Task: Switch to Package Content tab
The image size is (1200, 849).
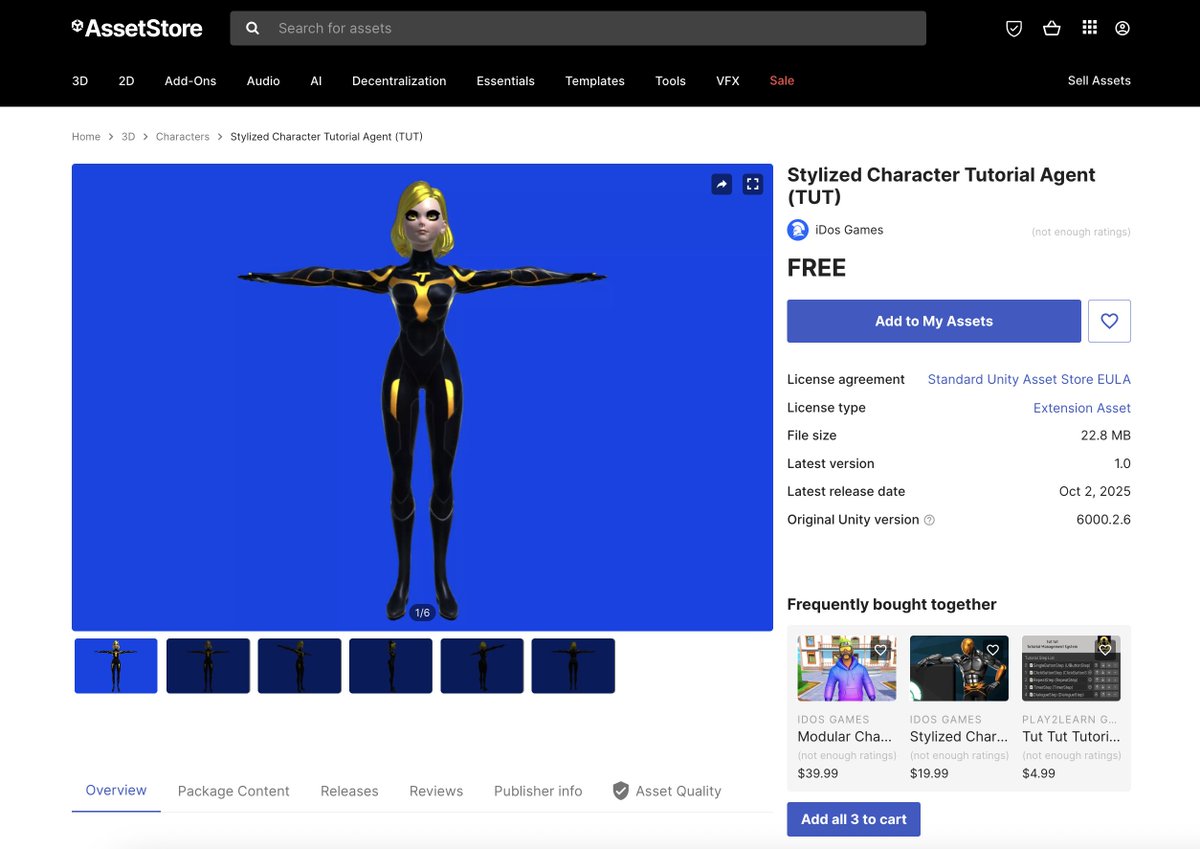Action: click(233, 791)
